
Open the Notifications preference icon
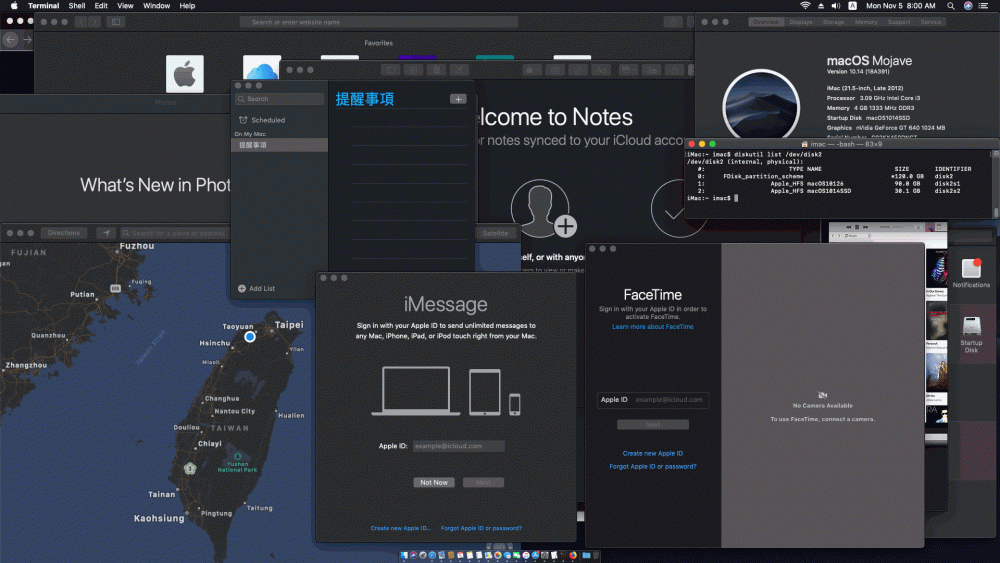point(971,273)
